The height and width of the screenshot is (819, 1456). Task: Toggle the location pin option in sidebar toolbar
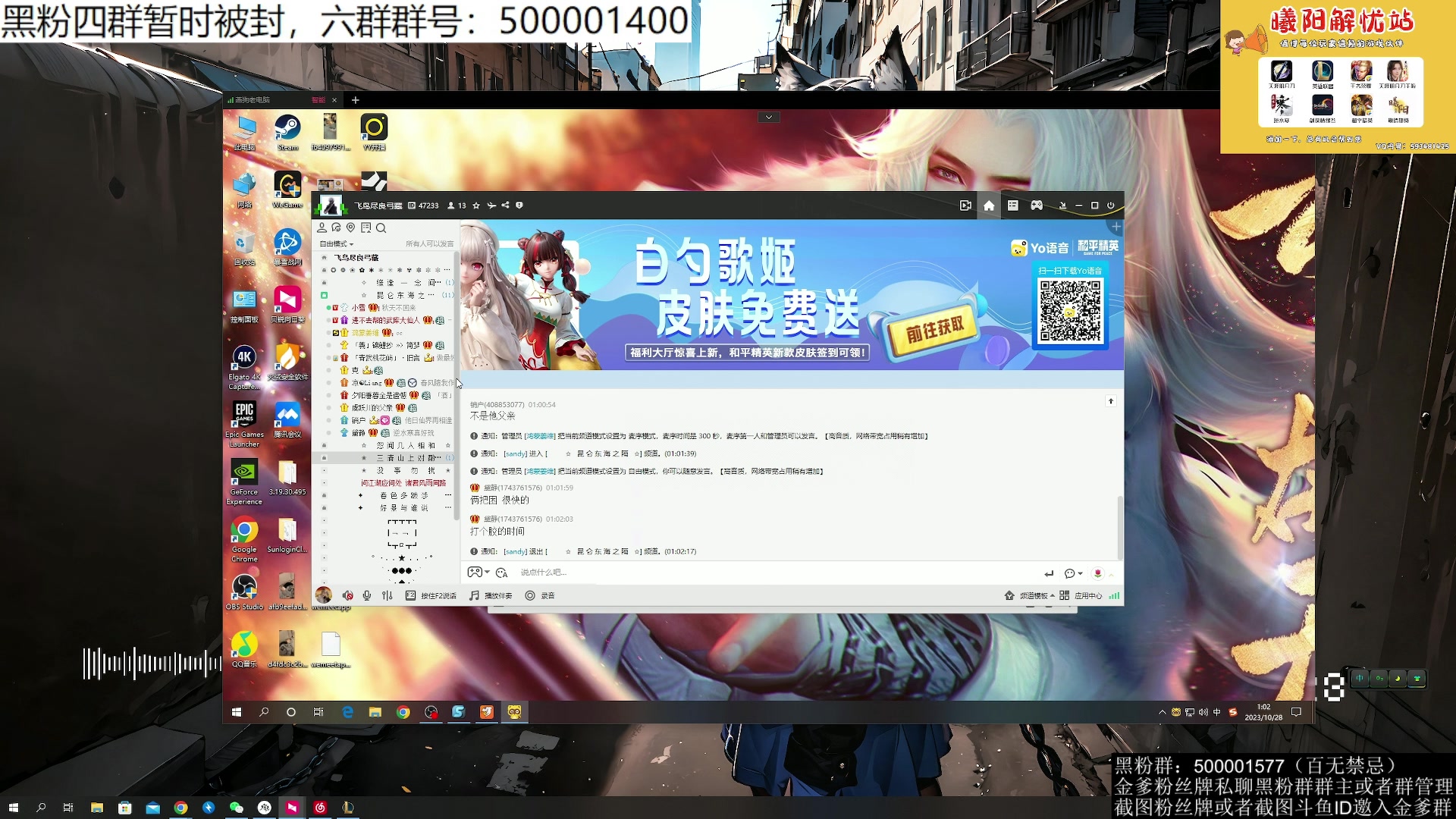pos(350,228)
